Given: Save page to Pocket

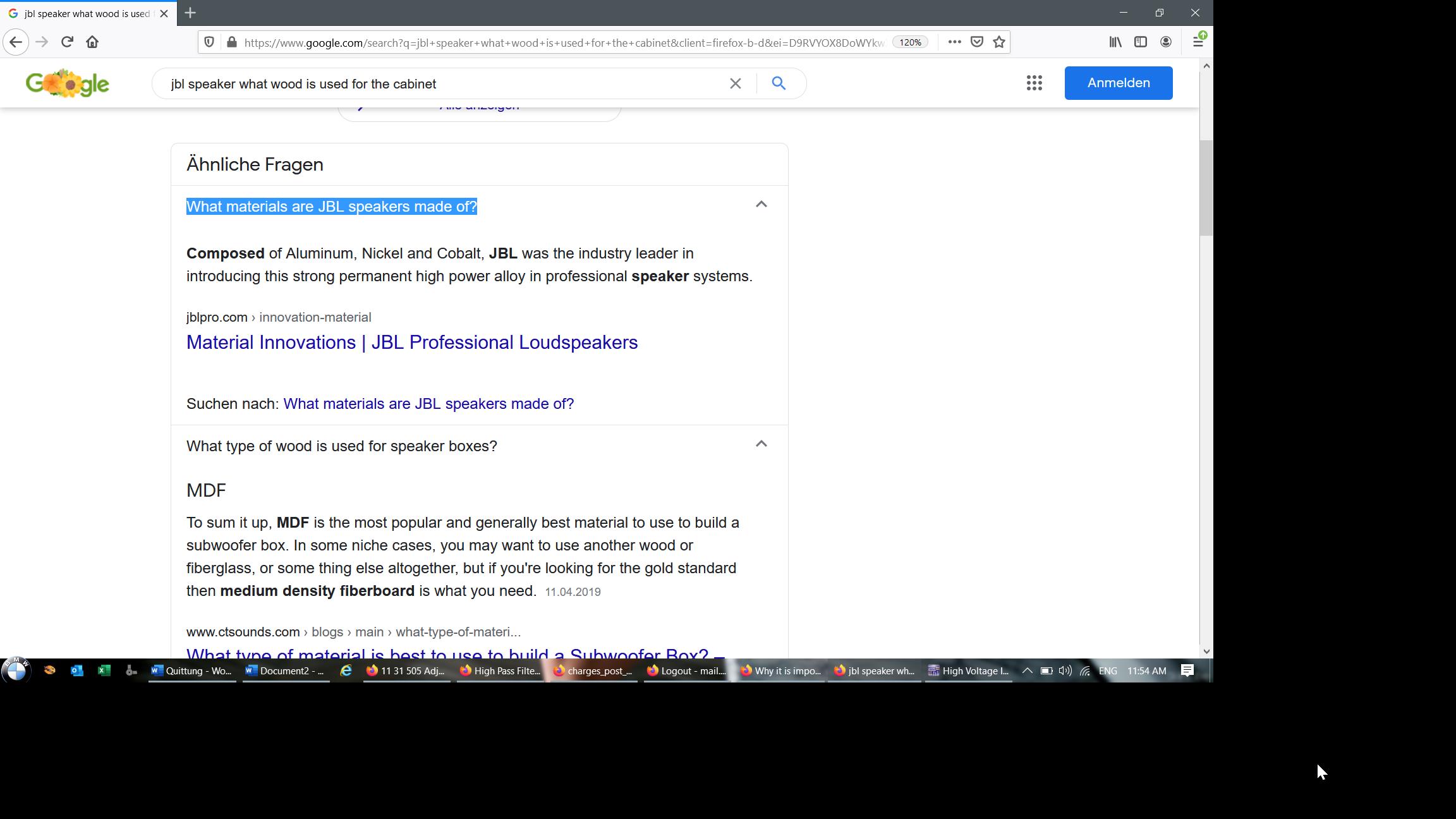Looking at the screenshot, I should click(x=977, y=42).
